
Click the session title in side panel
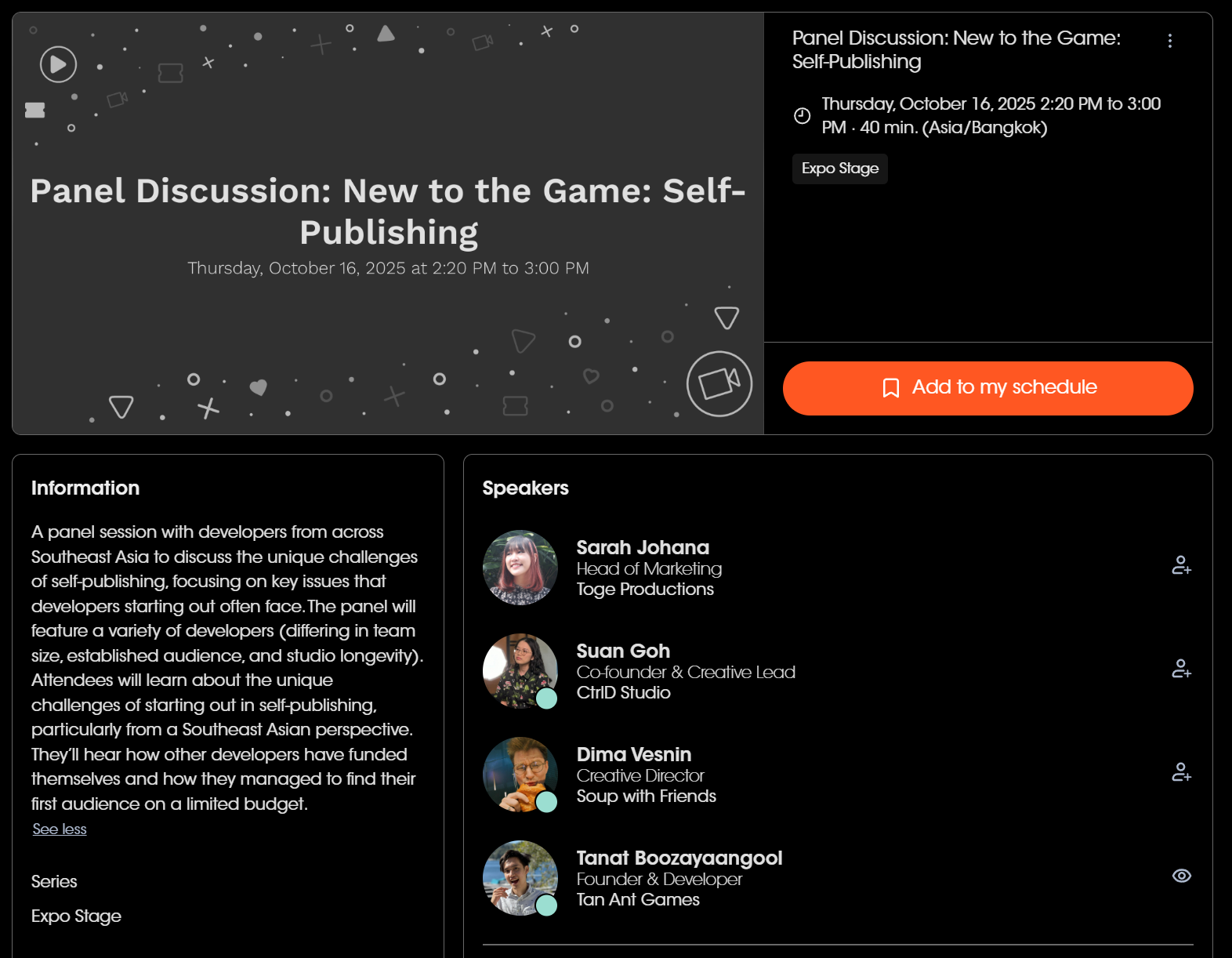956,49
